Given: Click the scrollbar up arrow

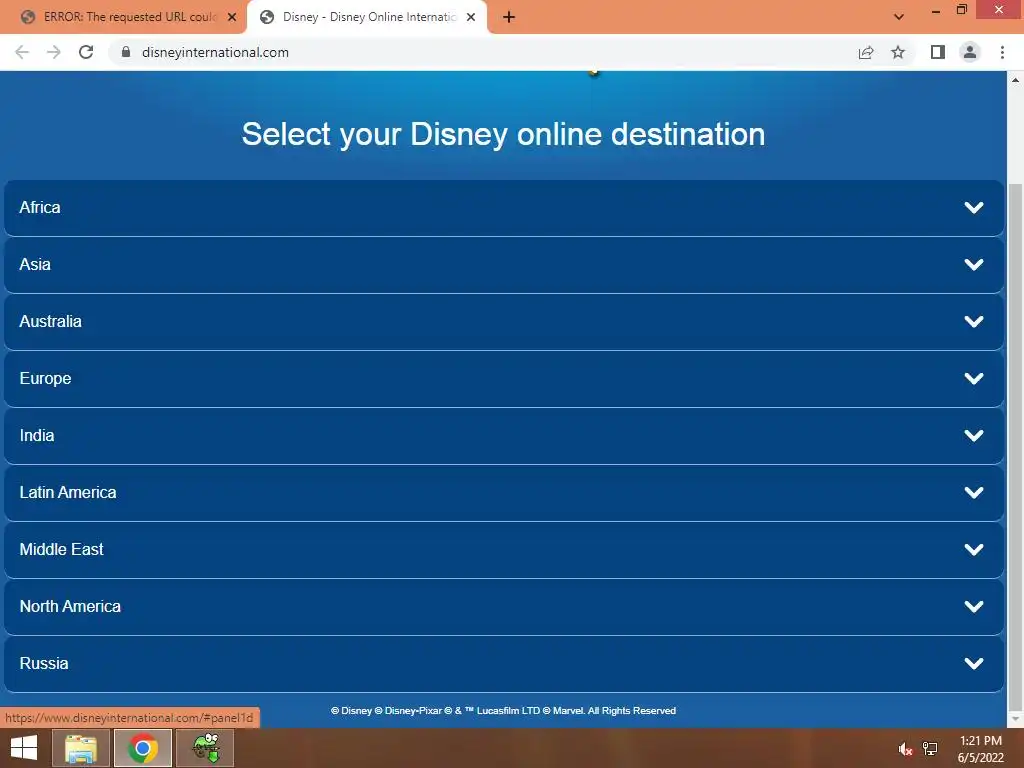Looking at the screenshot, I should pyautogui.click(x=1015, y=80).
